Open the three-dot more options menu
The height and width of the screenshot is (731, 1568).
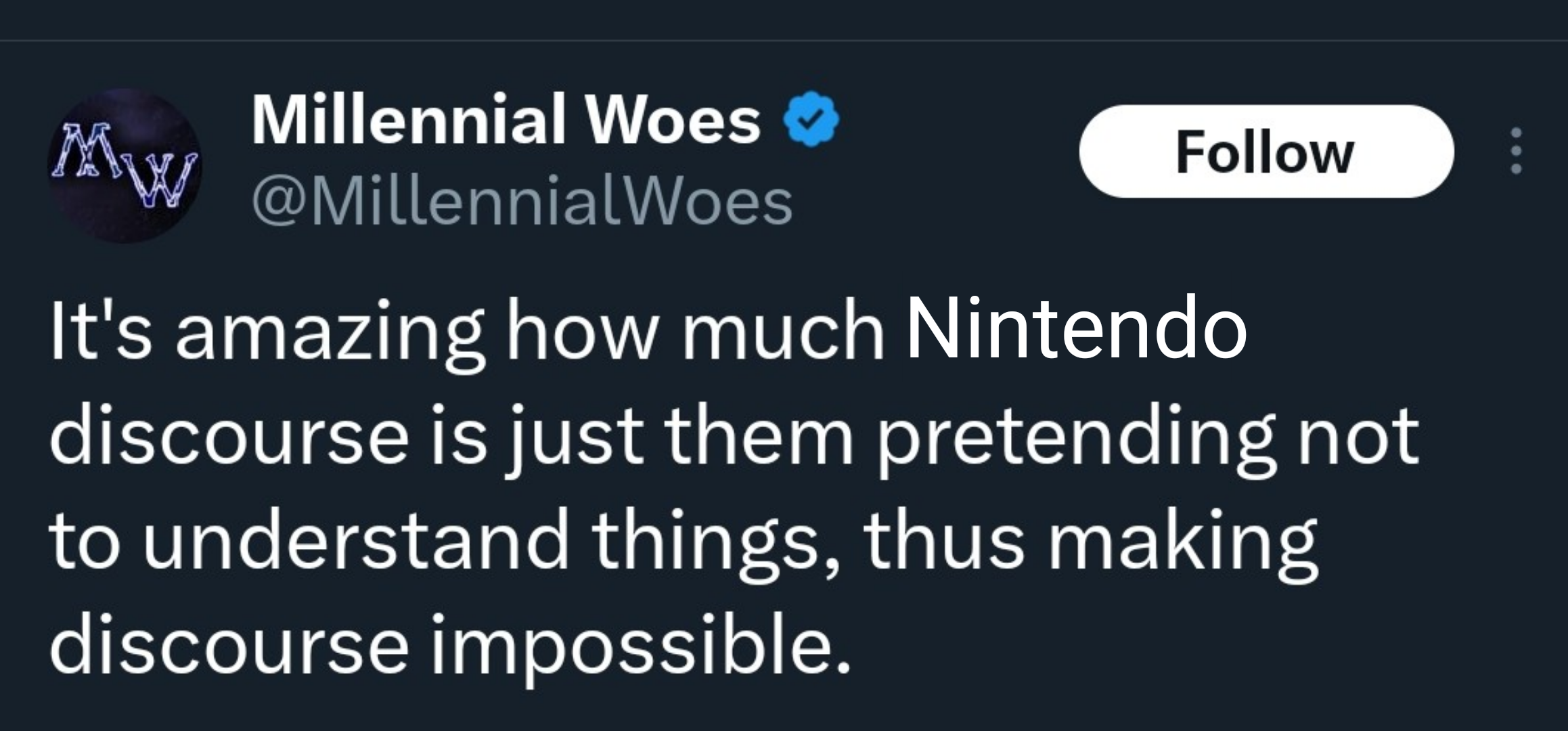[x=1517, y=151]
